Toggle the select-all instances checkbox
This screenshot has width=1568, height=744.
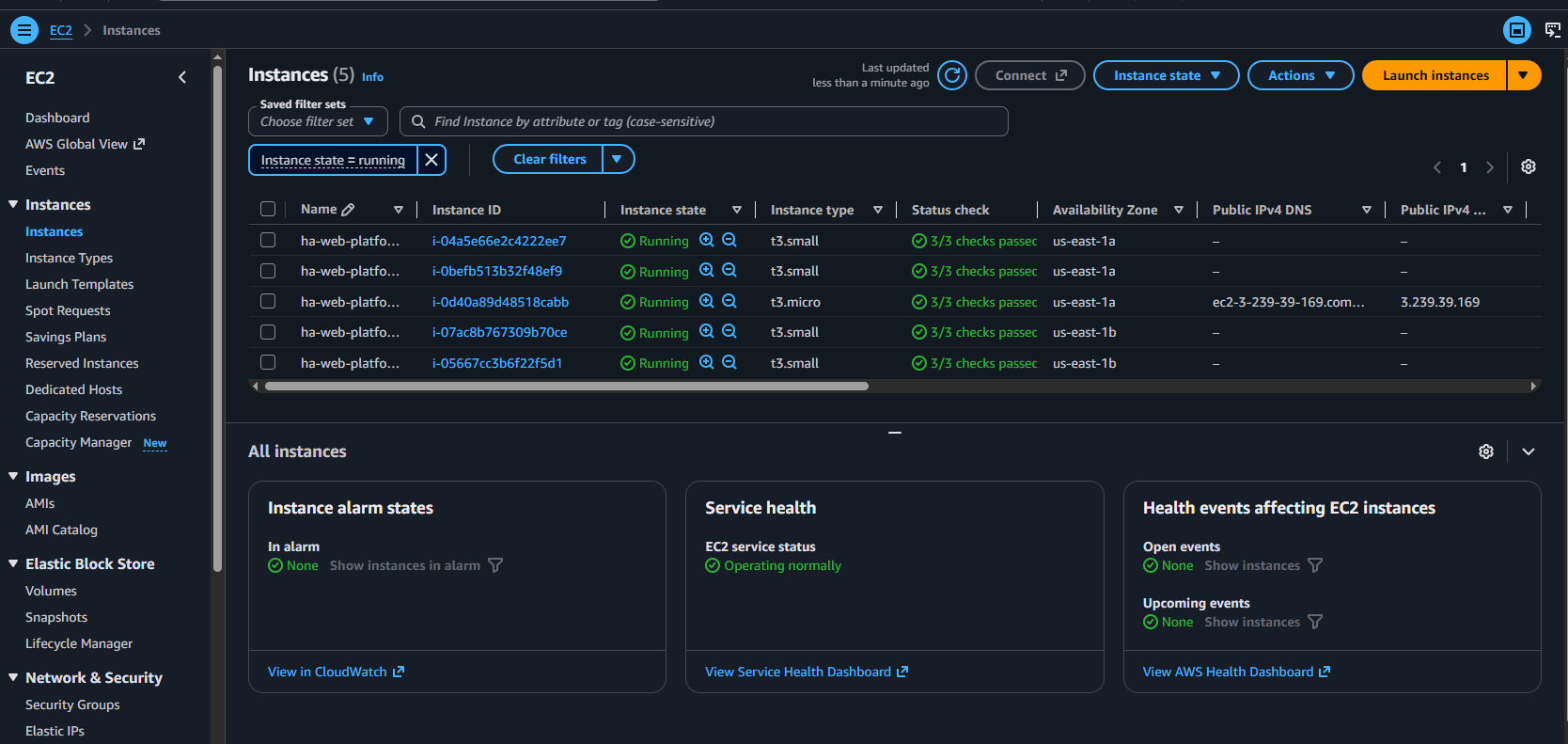coord(268,210)
